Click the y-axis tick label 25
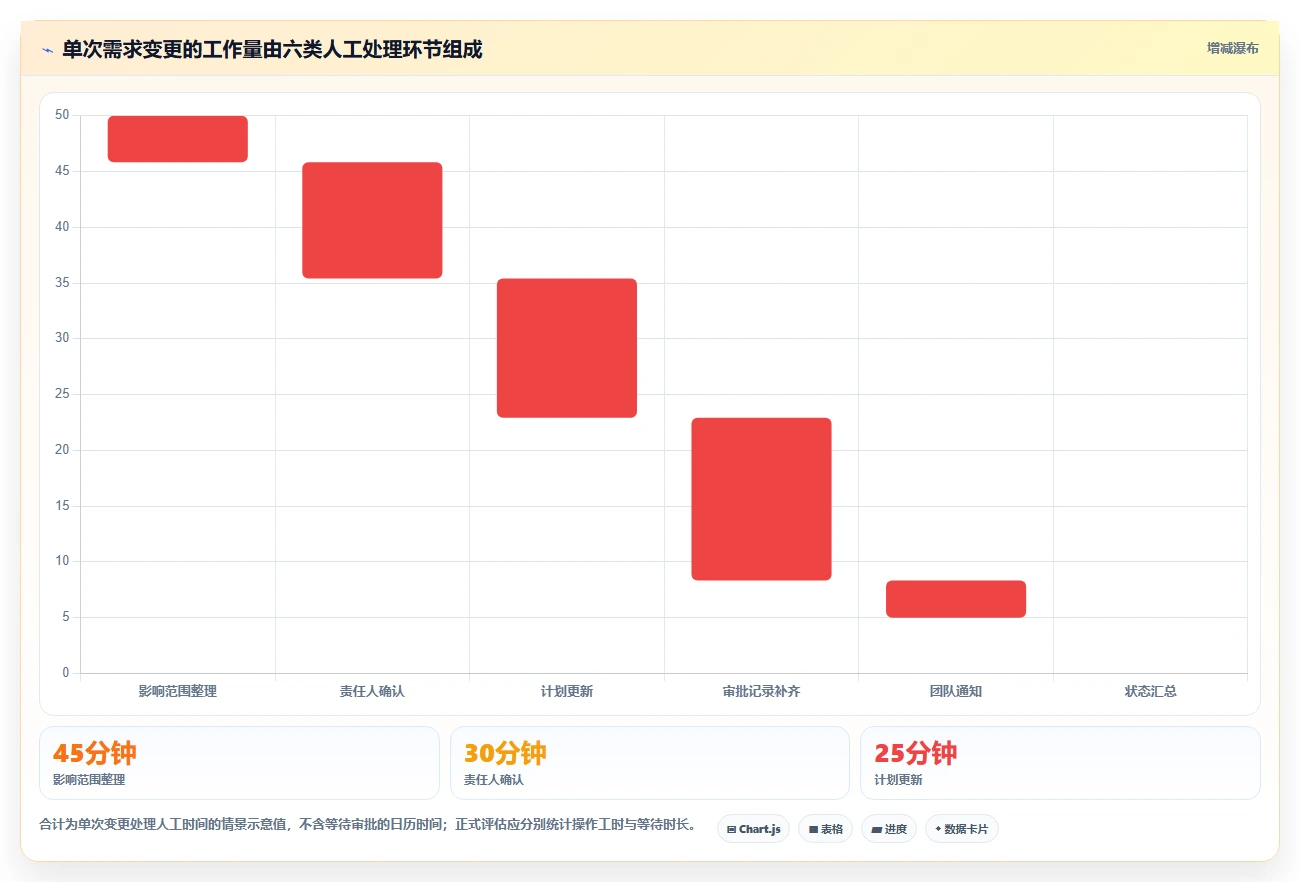Viewport: 1300px width, 882px height. coord(62,394)
